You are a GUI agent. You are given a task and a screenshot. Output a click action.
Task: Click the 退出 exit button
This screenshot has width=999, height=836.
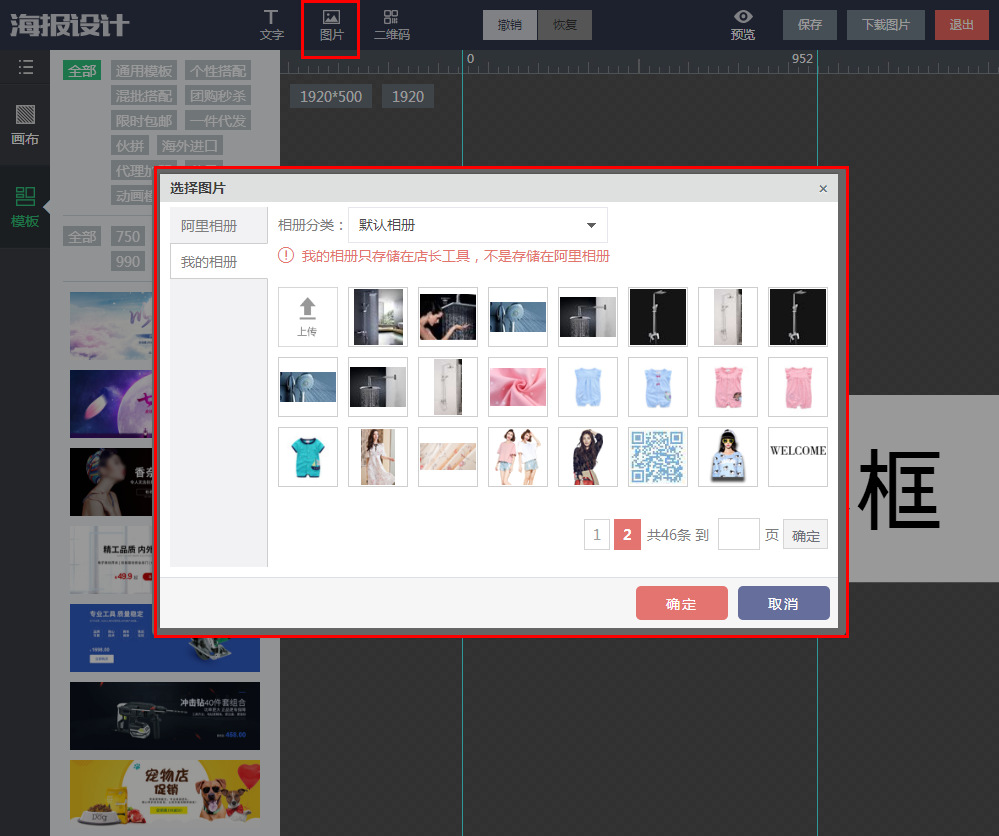961,25
